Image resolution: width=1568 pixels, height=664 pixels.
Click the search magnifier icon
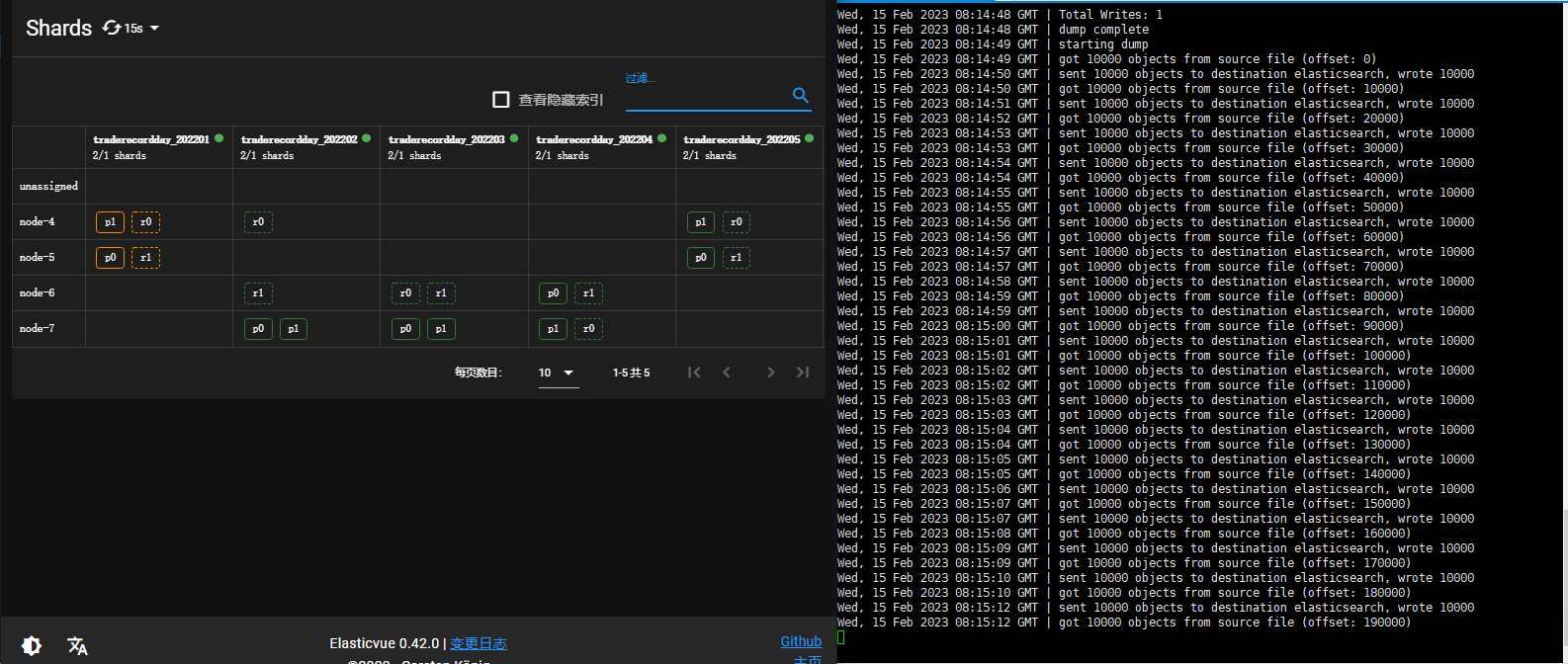point(801,96)
